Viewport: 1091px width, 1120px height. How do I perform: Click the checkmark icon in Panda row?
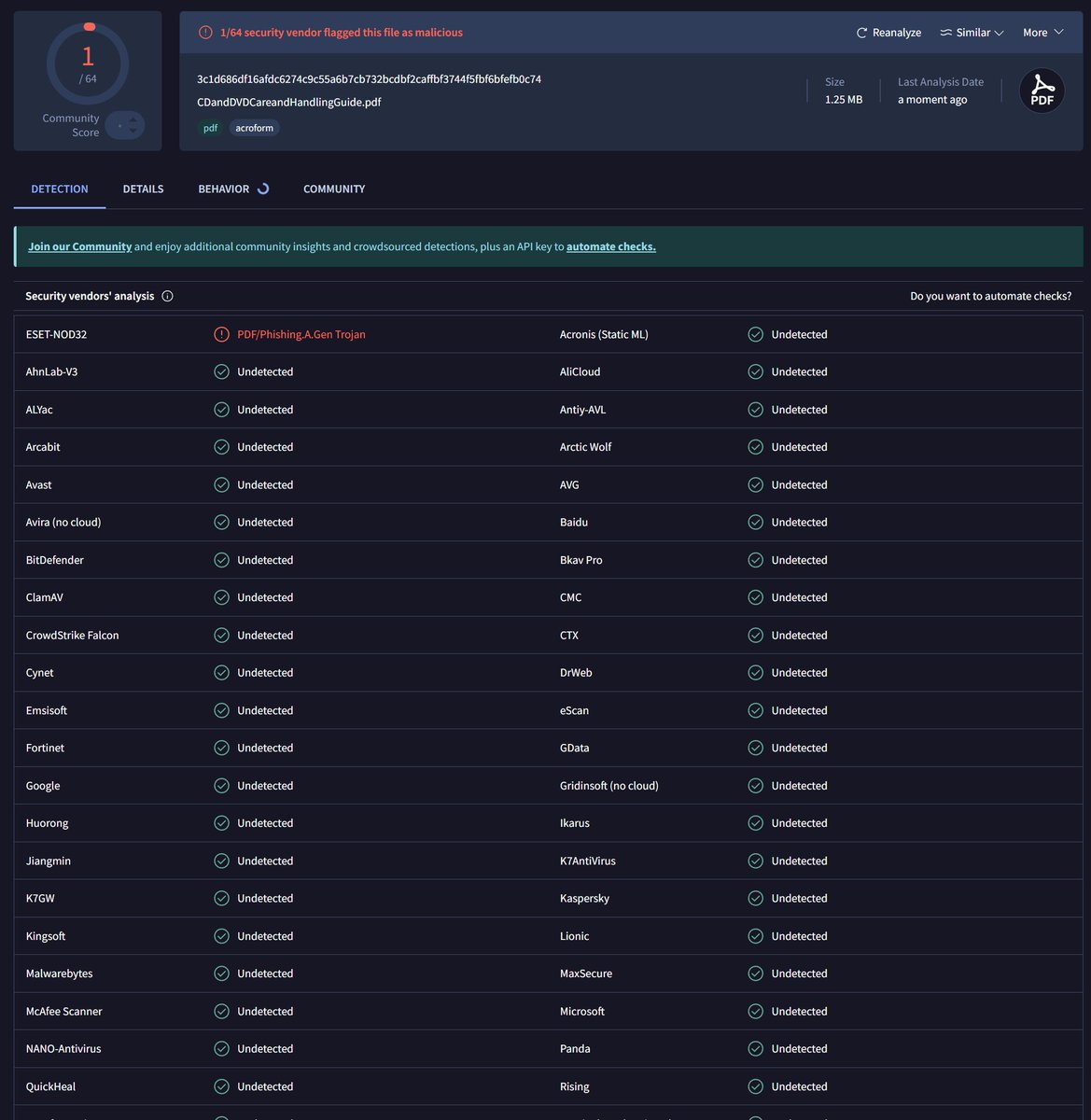756,1048
